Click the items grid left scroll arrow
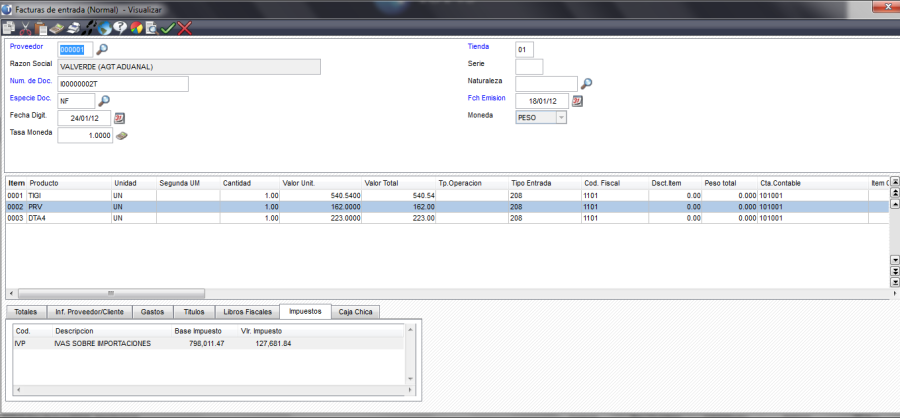This screenshot has height=418, width=900. pos(11,293)
